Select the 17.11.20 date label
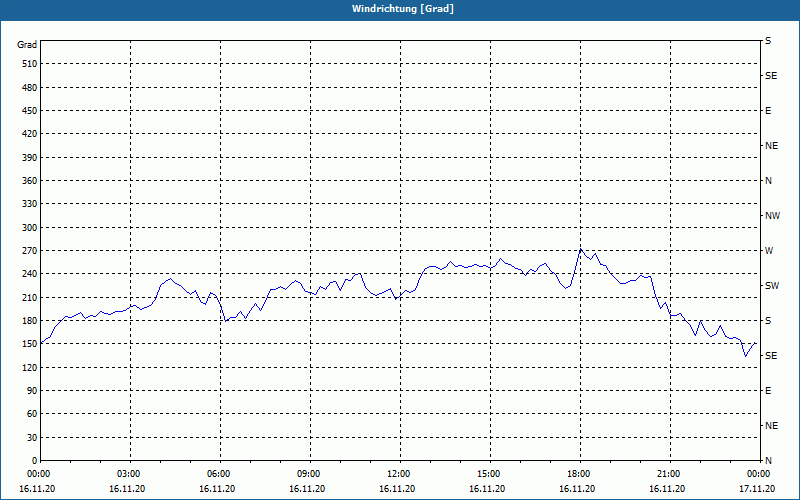The height and width of the screenshot is (500, 800). pos(757,489)
